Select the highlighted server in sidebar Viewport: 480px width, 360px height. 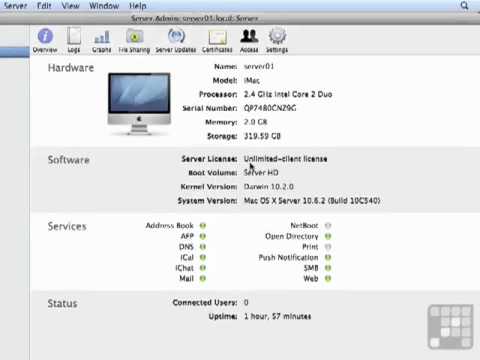(x=15, y=52)
